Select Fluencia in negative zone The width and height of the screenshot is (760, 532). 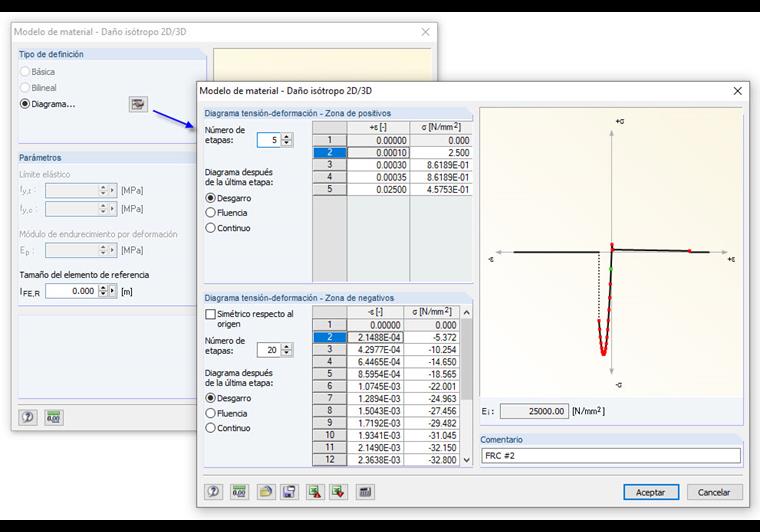pos(210,413)
